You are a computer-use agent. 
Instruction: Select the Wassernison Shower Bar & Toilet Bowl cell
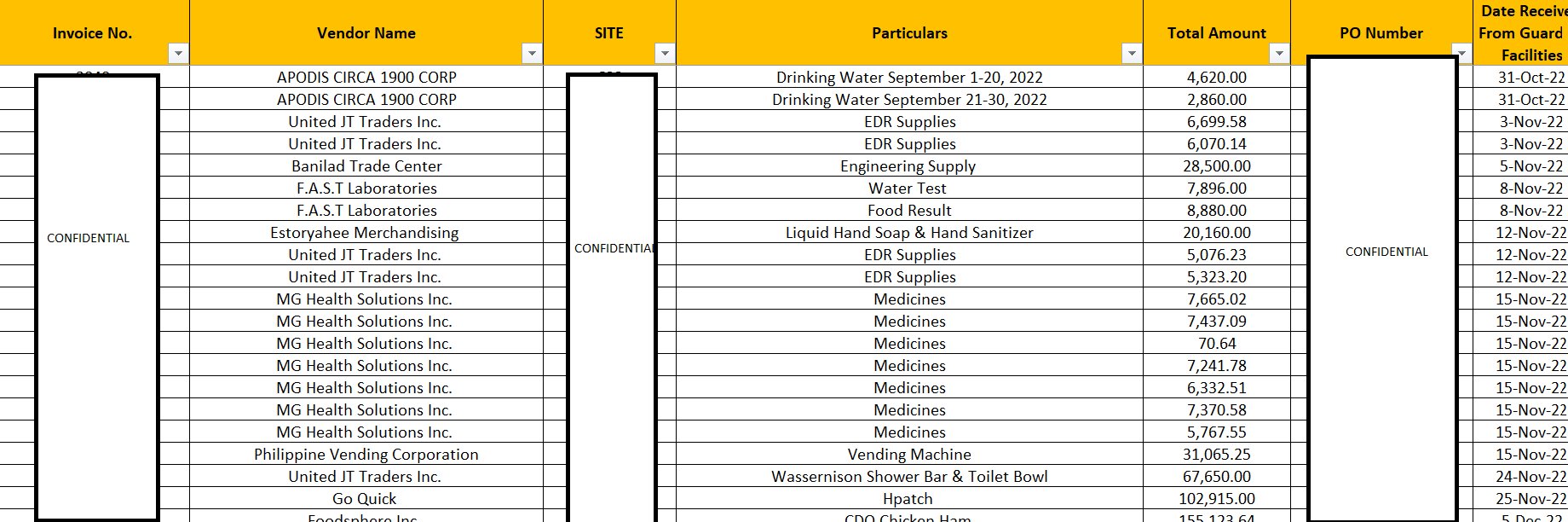(908, 477)
